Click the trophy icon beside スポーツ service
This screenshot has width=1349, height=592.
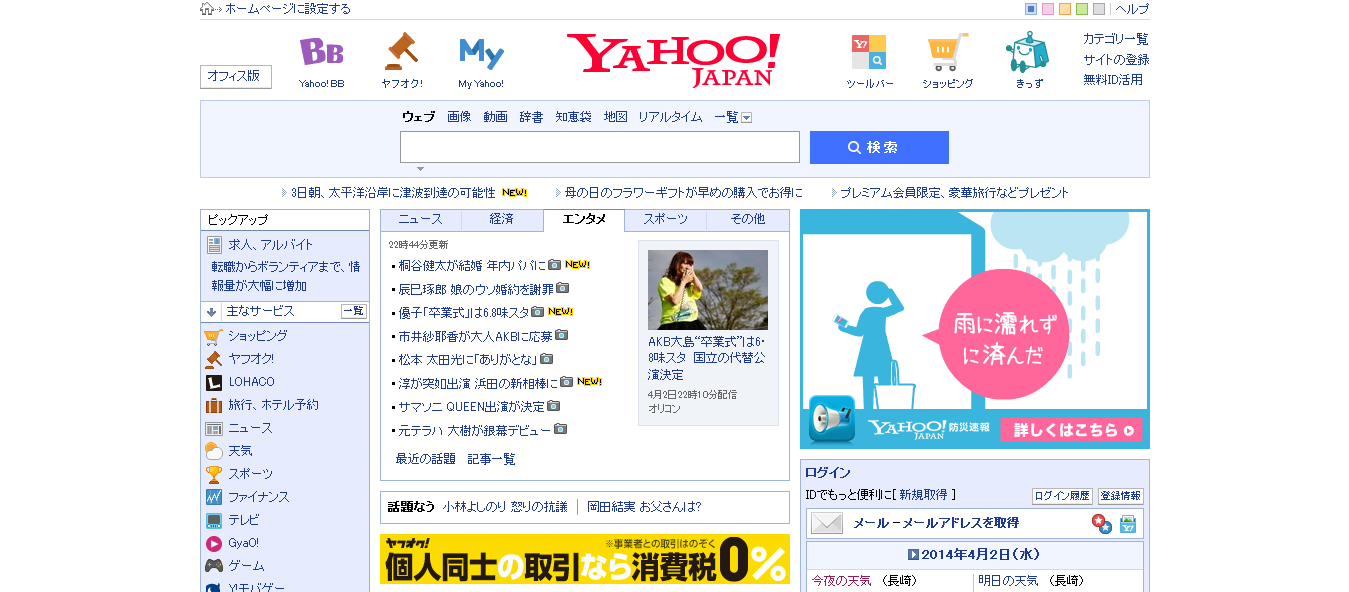[214, 474]
